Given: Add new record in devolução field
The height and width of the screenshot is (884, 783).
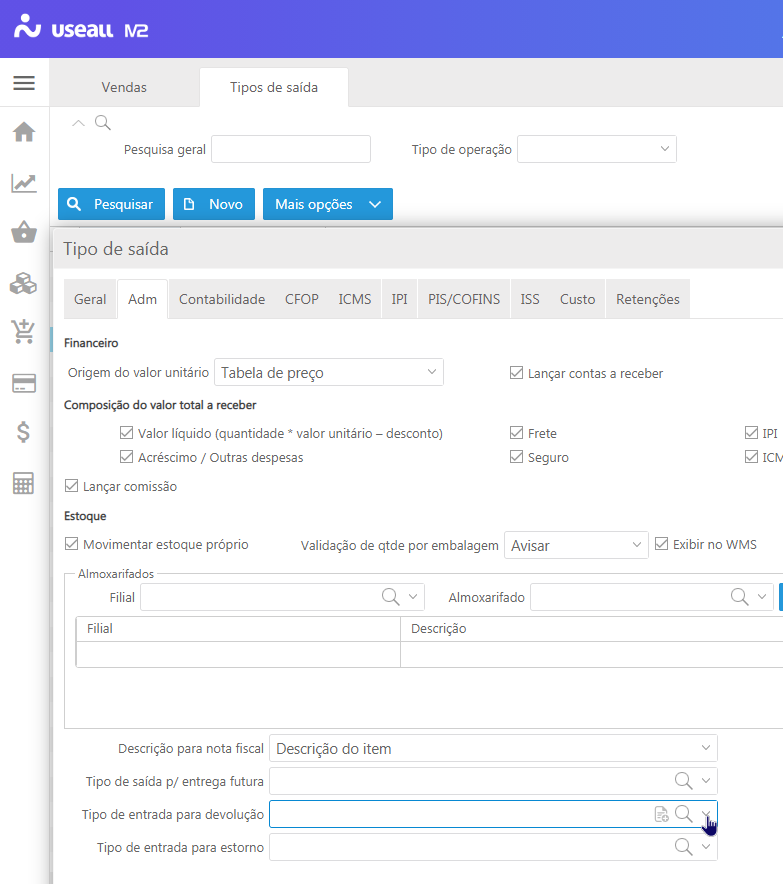Looking at the screenshot, I should coord(661,814).
